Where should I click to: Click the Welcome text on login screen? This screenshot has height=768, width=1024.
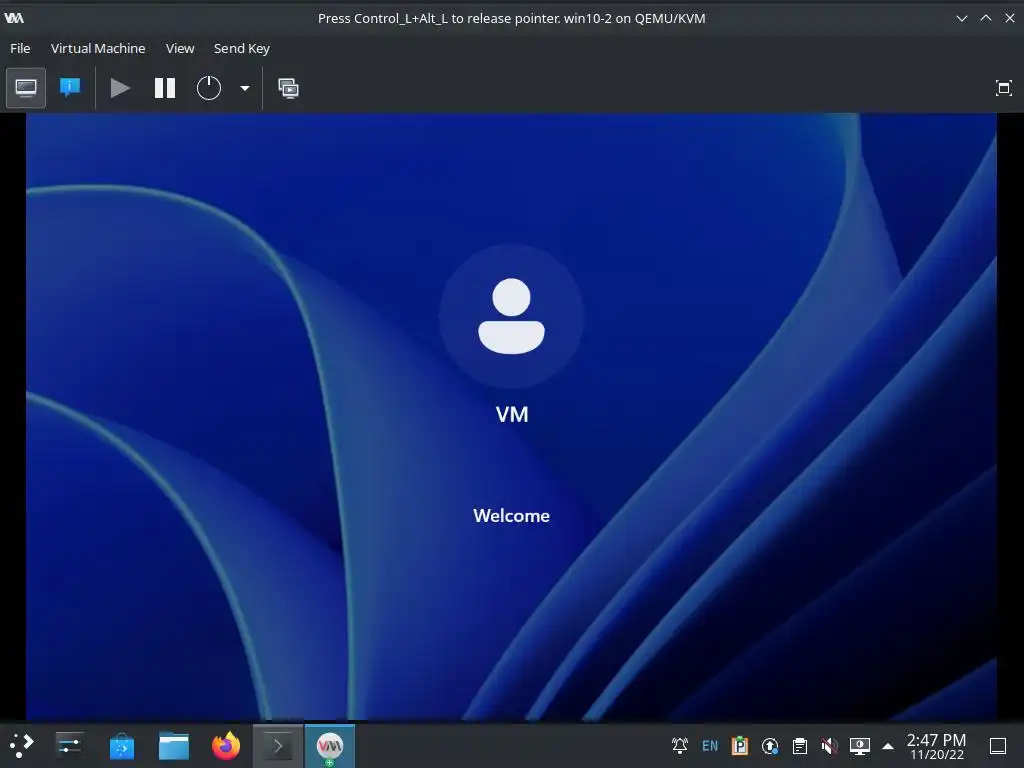(511, 516)
